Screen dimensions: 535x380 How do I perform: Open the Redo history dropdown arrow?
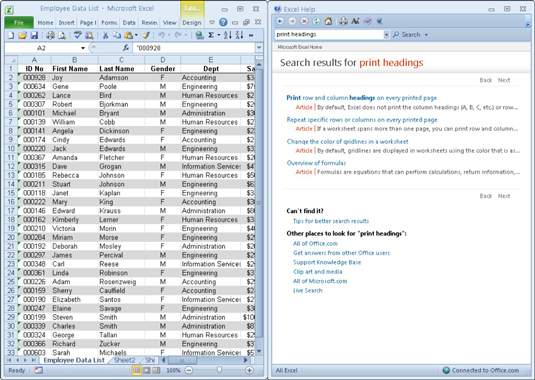point(186,35)
